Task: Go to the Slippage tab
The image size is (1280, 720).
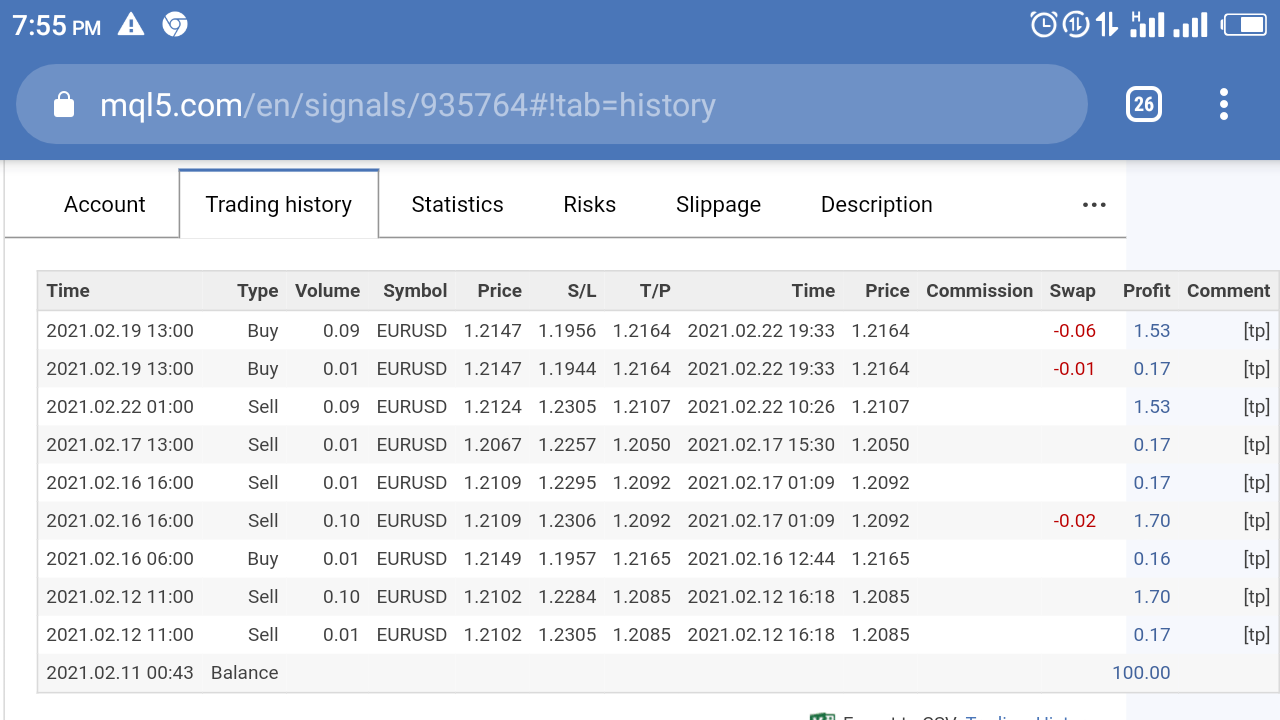Action: (718, 205)
